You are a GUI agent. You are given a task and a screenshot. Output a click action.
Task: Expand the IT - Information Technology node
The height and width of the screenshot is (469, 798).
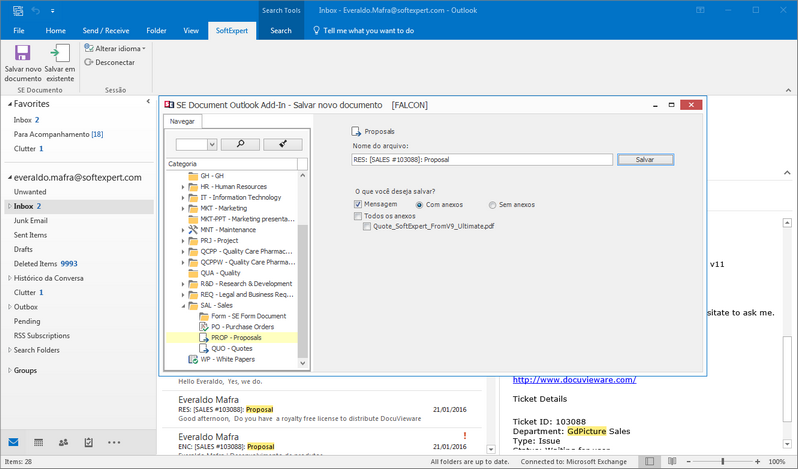[x=183, y=197]
